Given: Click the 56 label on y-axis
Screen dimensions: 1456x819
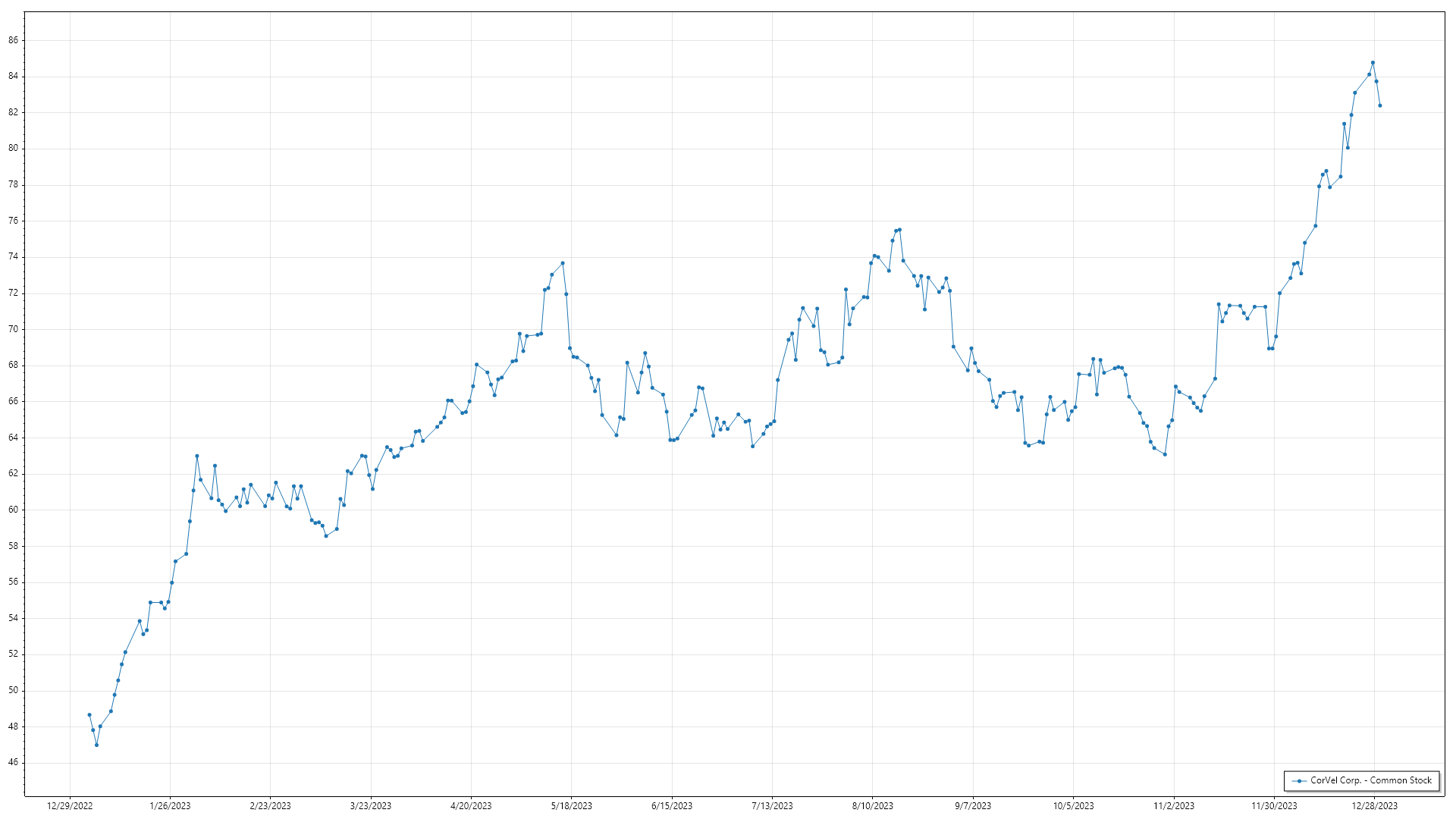Looking at the screenshot, I should [14, 582].
